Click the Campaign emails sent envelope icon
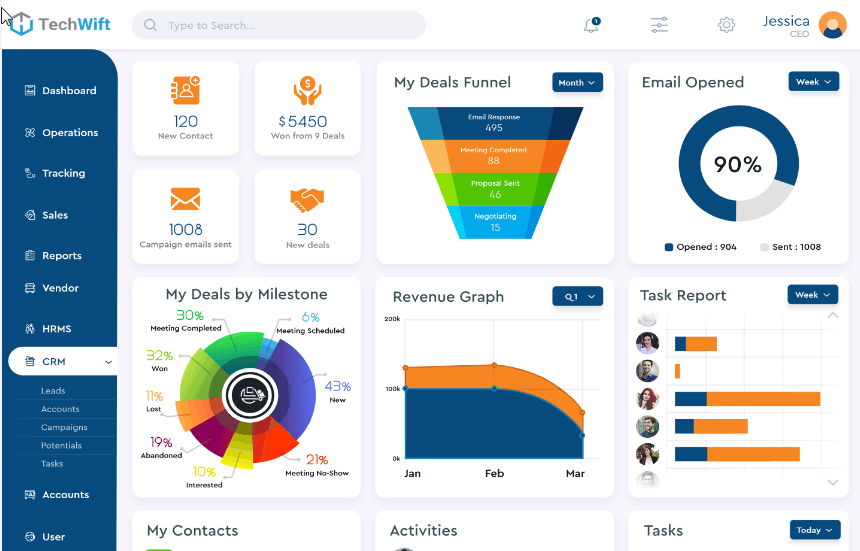Viewport: 860px width, 551px height. pyautogui.click(x=186, y=199)
